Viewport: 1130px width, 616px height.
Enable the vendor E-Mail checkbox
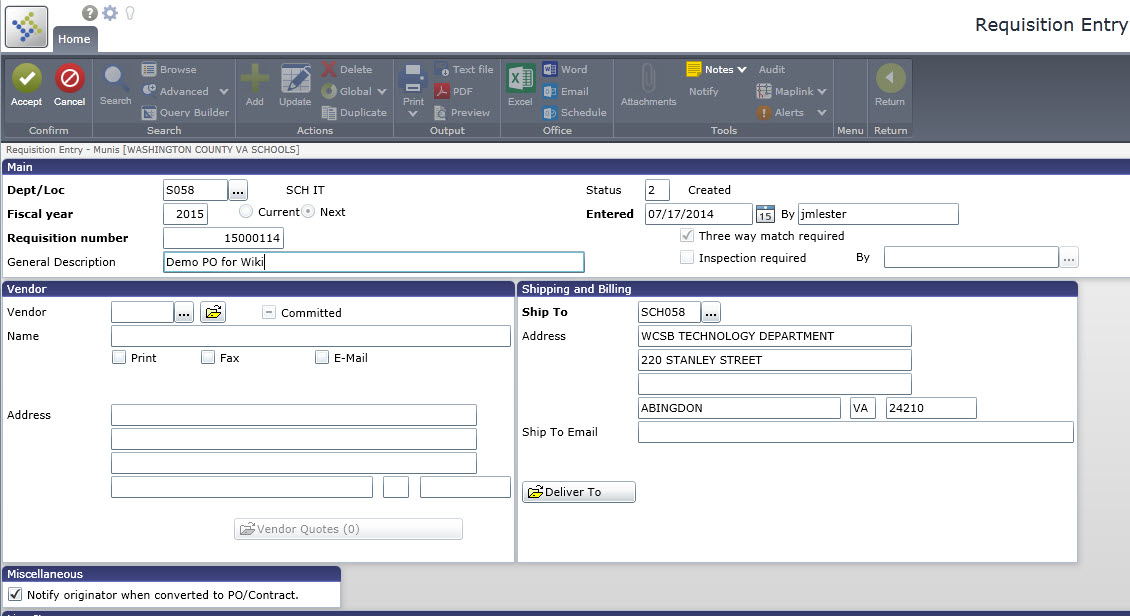(322, 357)
